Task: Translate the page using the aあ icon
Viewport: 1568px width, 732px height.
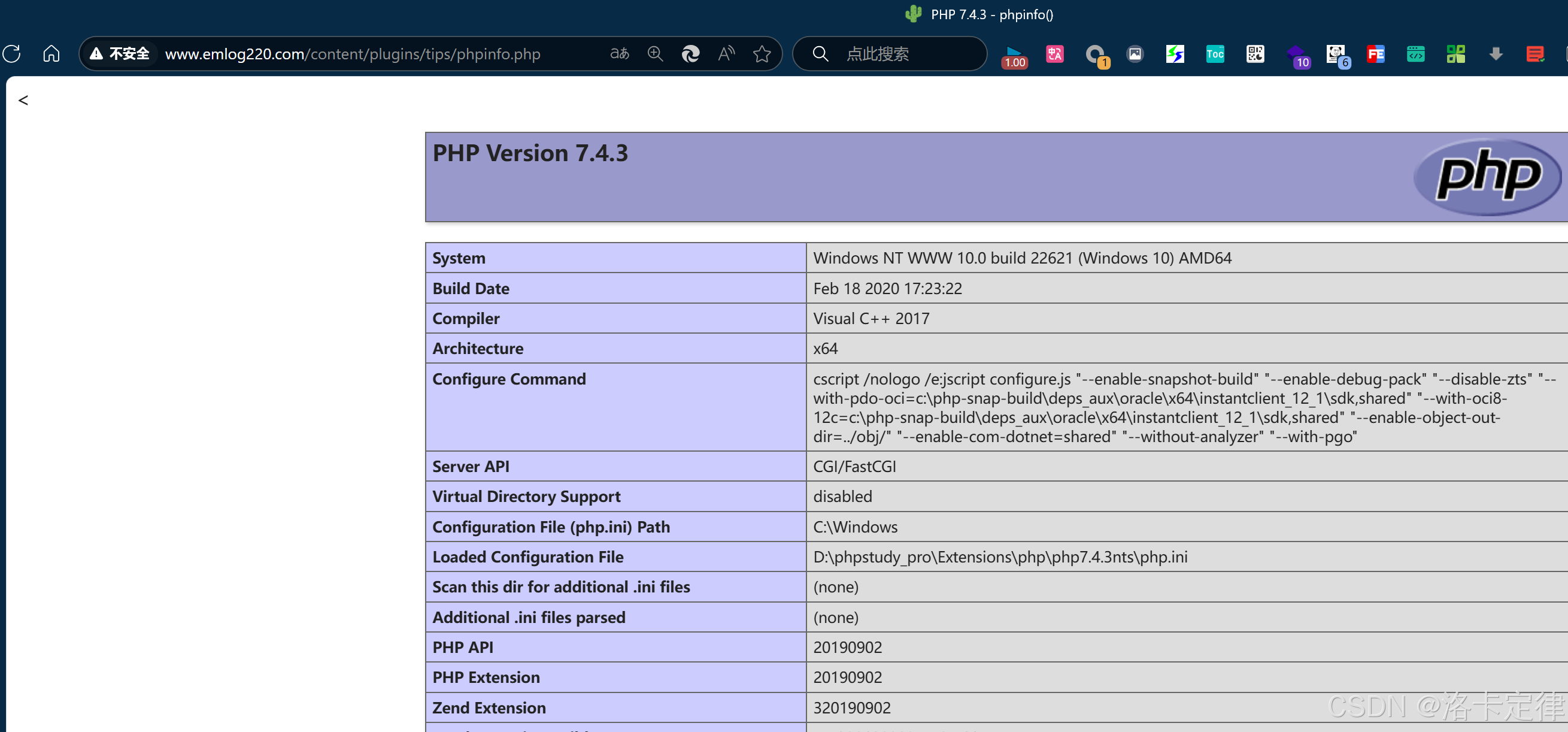Action: (x=619, y=53)
